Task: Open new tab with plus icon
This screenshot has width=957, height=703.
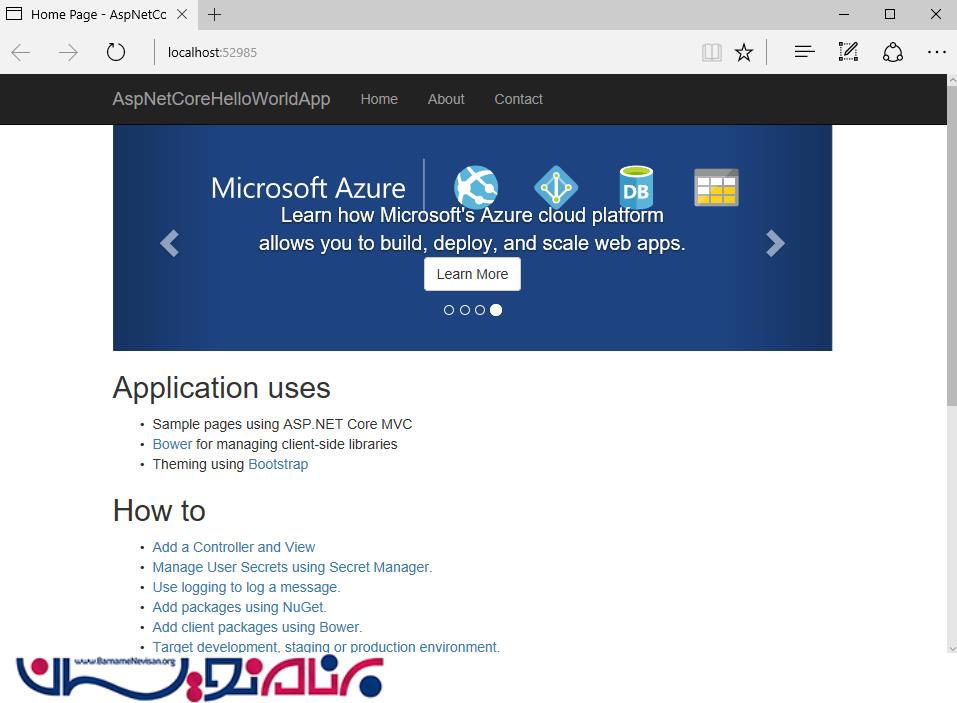Action: point(215,14)
